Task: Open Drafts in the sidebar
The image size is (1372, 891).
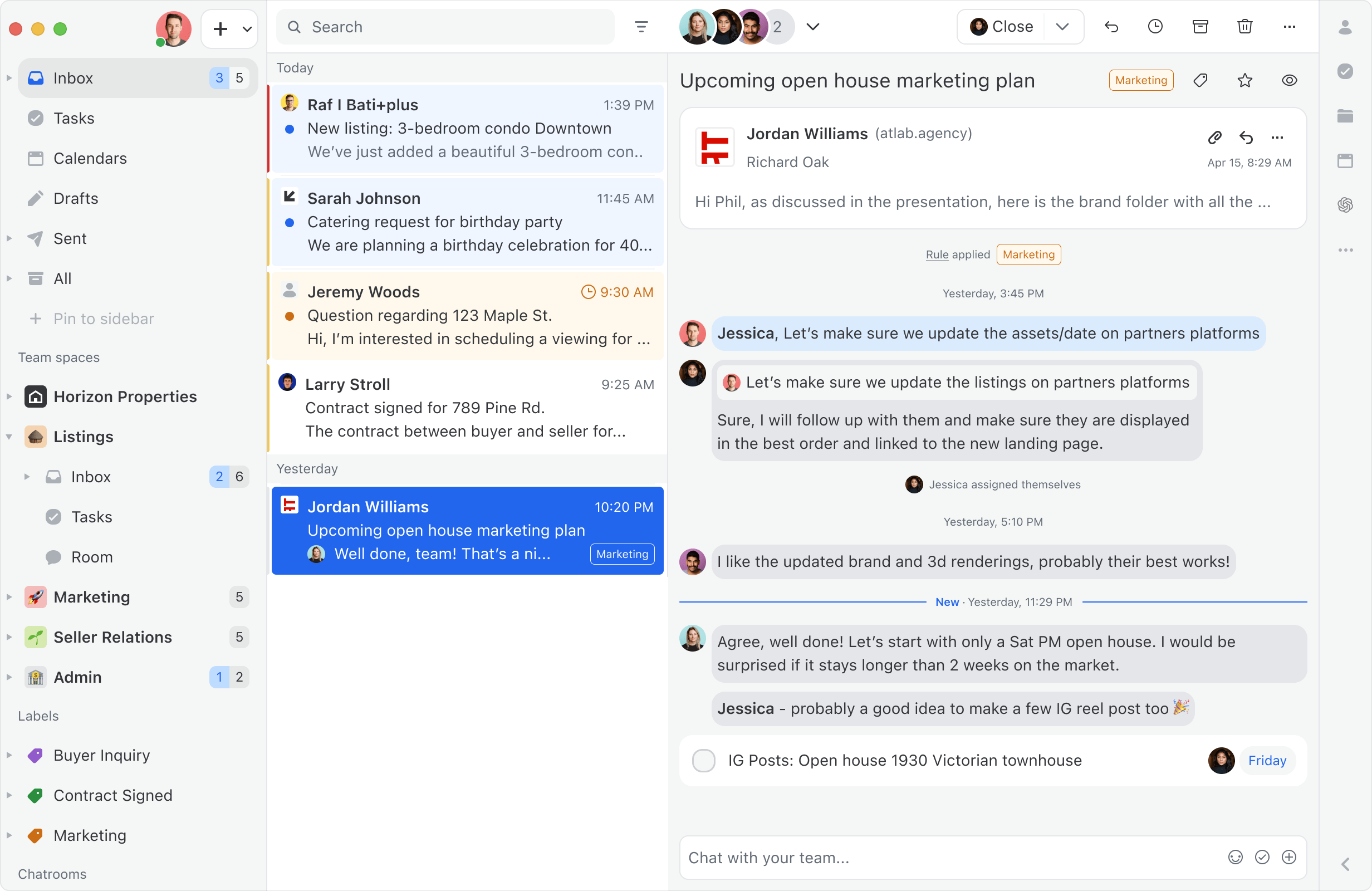Action: point(76,198)
